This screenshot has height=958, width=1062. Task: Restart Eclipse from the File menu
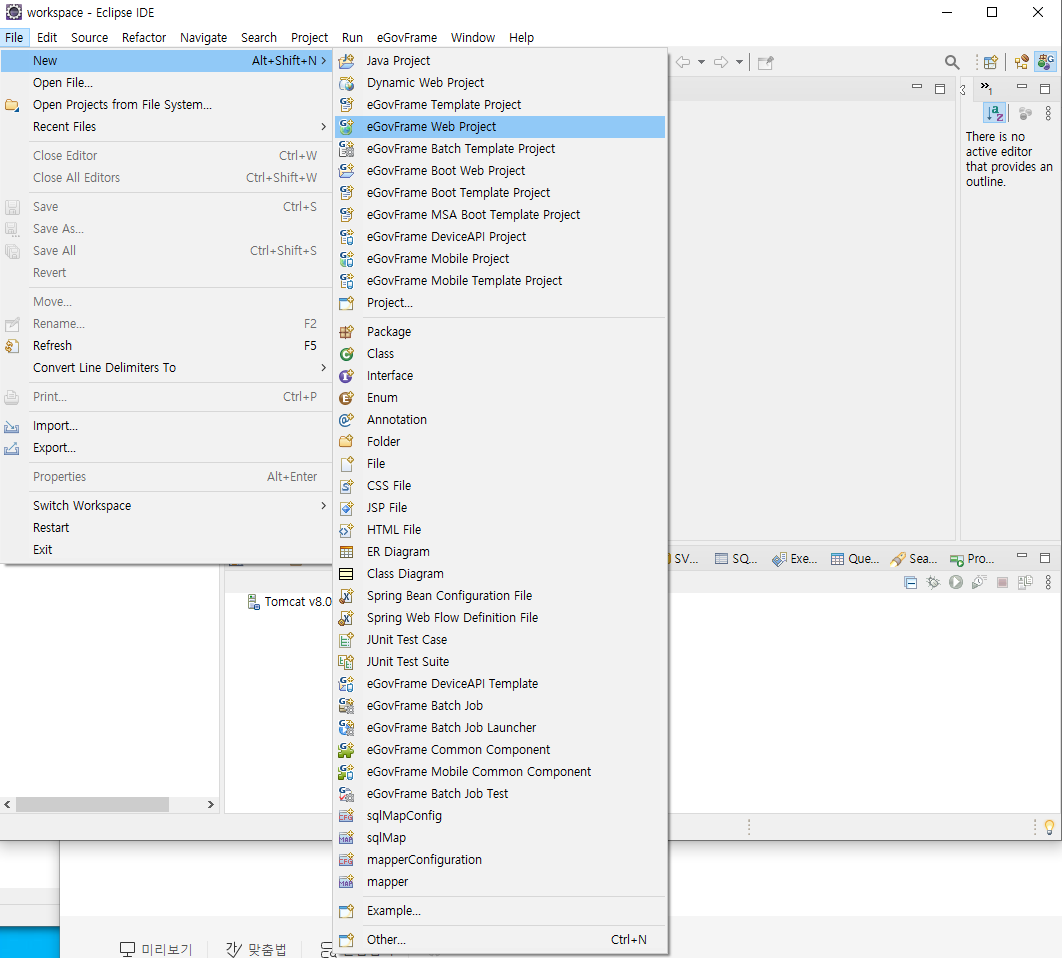(165, 528)
